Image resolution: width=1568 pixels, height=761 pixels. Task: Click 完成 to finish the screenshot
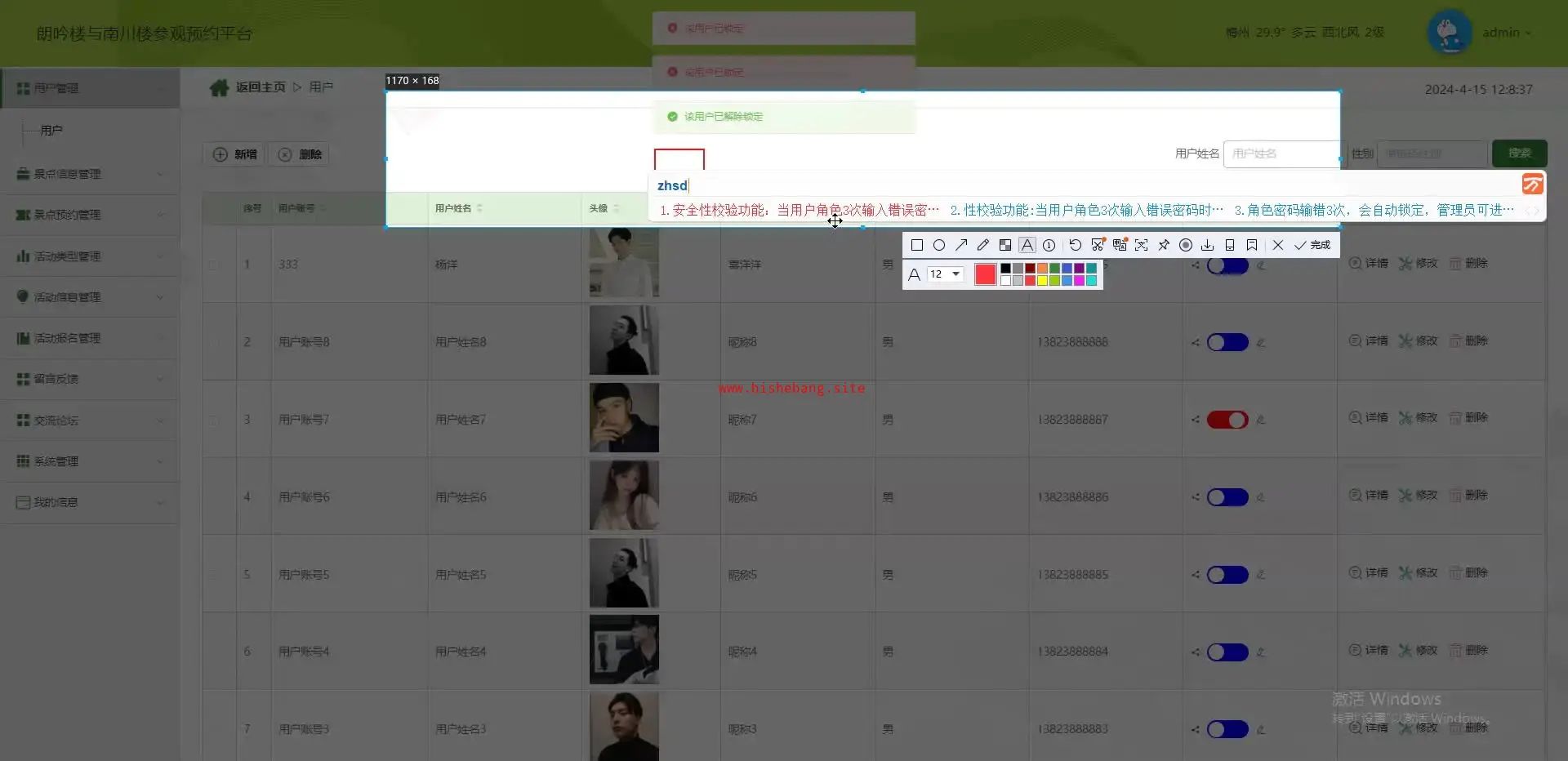[x=1312, y=245]
